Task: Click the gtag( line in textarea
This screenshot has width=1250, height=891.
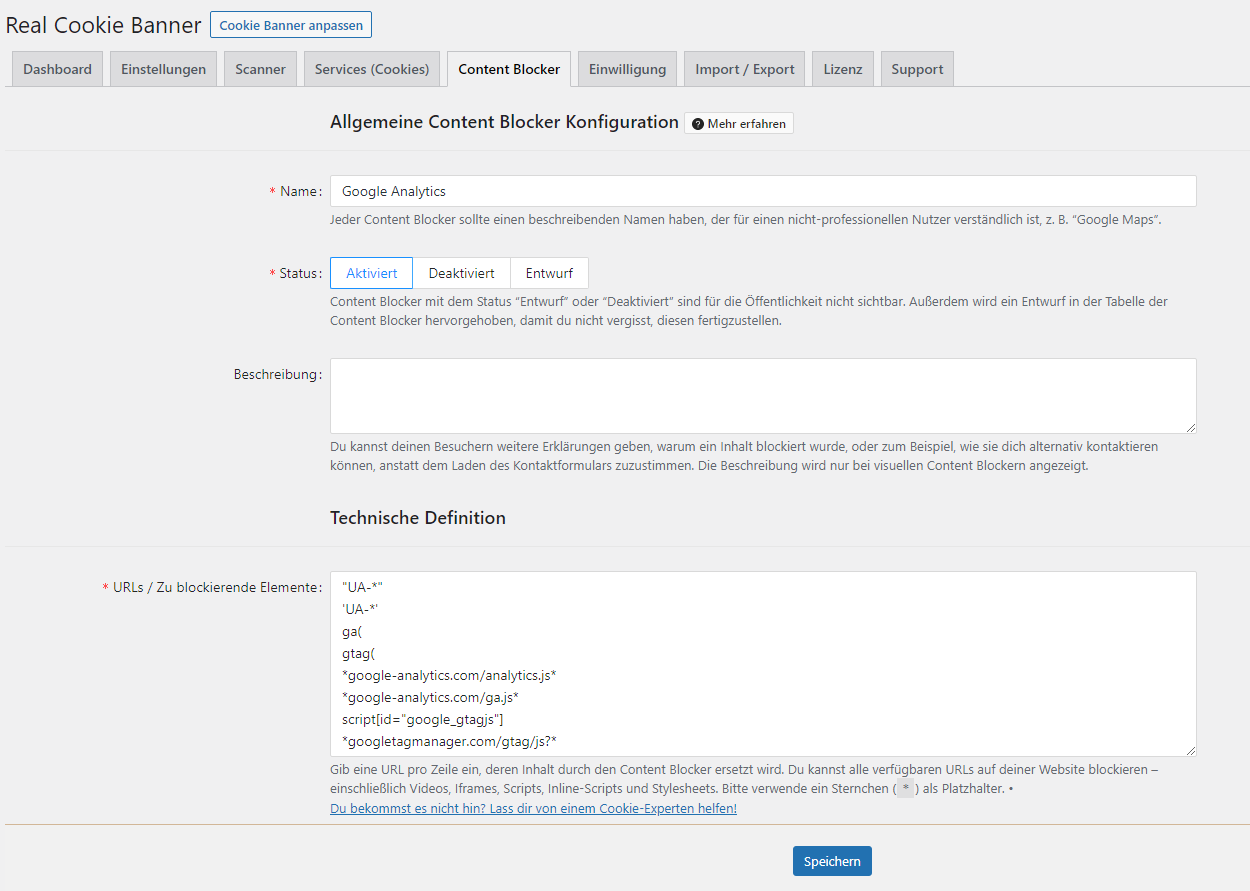Action: click(358, 653)
